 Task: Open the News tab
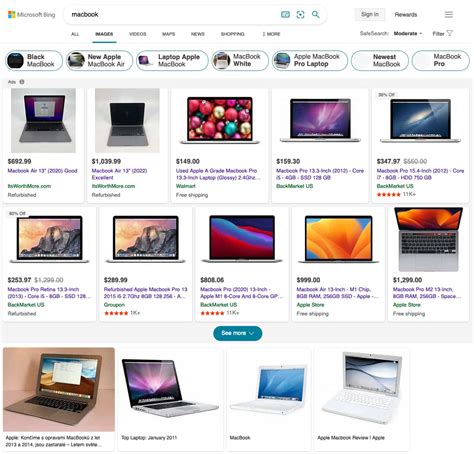pyautogui.click(x=197, y=34)
